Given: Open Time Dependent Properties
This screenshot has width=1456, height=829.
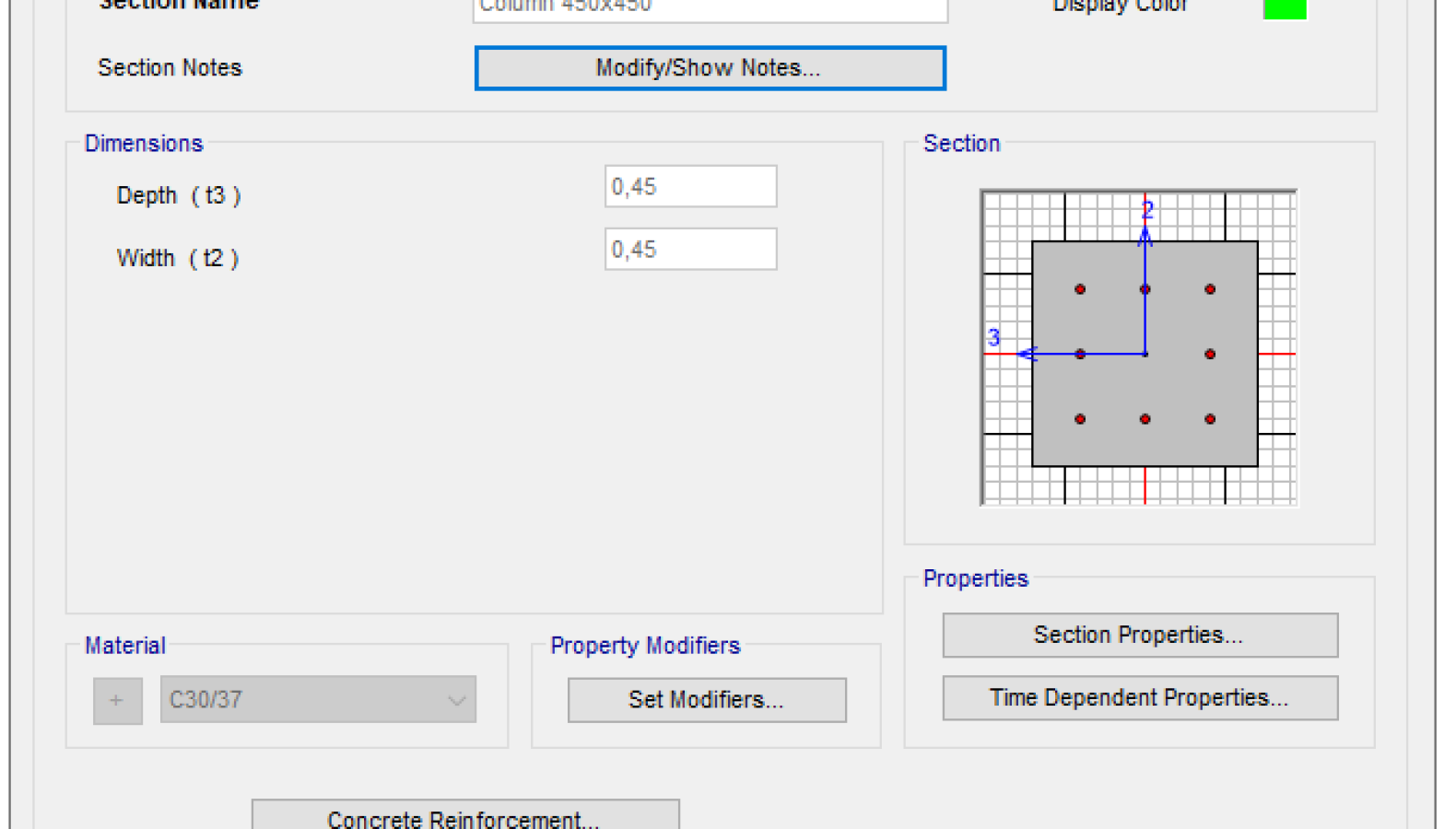Looking at the screenshot, I should 1140,698.
